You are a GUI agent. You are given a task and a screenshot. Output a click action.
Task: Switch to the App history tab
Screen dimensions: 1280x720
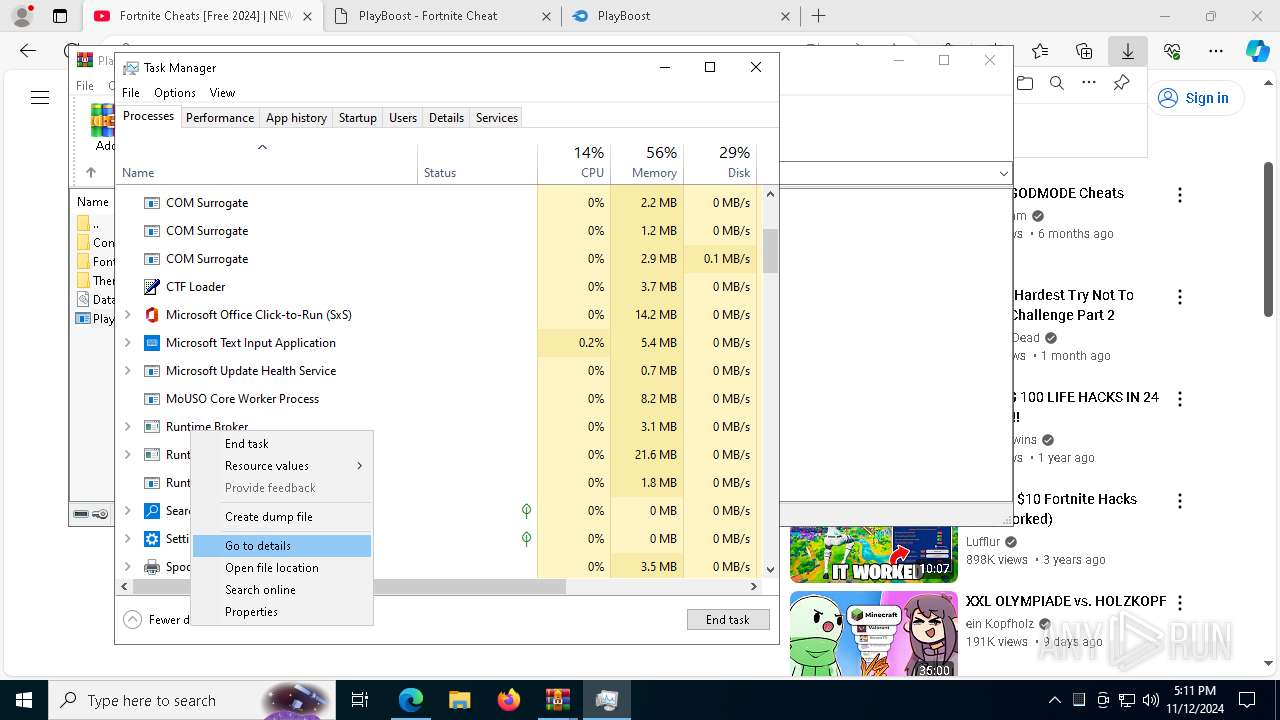tap(296, 117)
